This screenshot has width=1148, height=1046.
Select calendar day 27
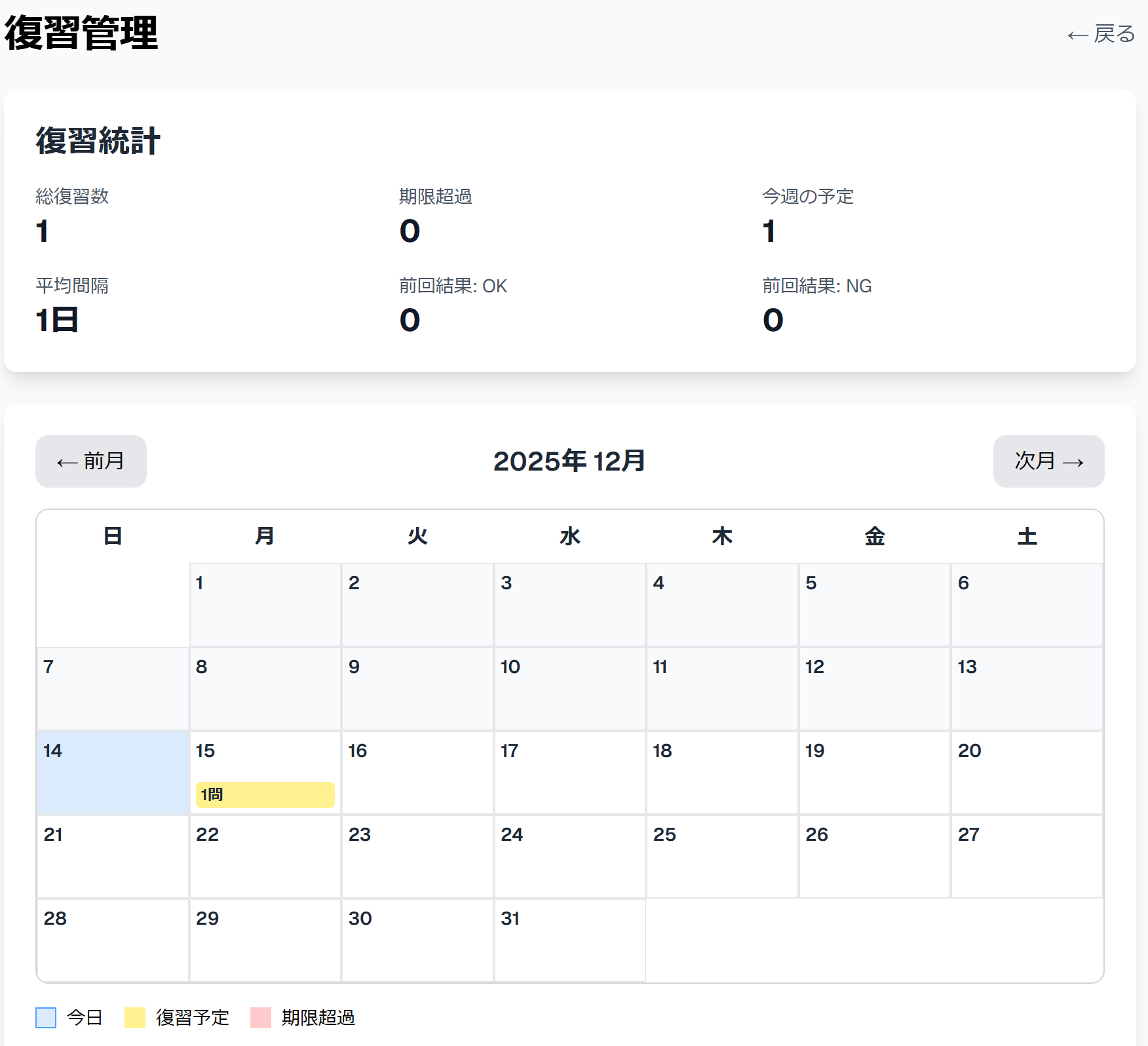pos(1027,857)
